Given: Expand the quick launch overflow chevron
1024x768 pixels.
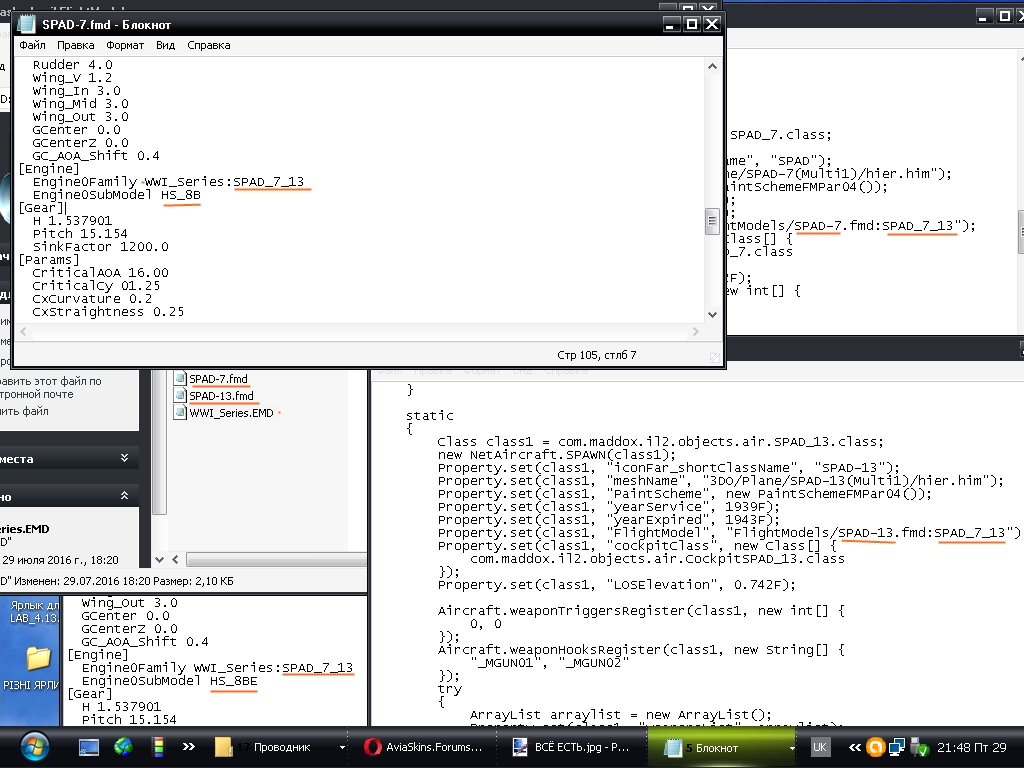Looking at the screenshot, I should tap(188, 747).
